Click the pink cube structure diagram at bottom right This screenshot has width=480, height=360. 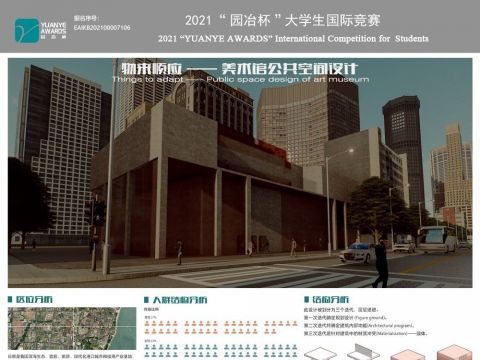coord(454,353)
